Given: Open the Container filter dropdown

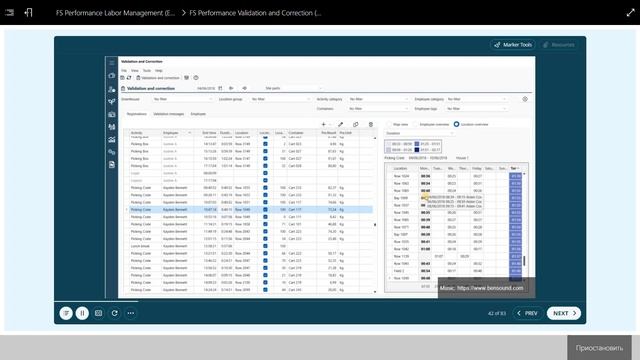Looking at the screenshot, I should (378, 109).
